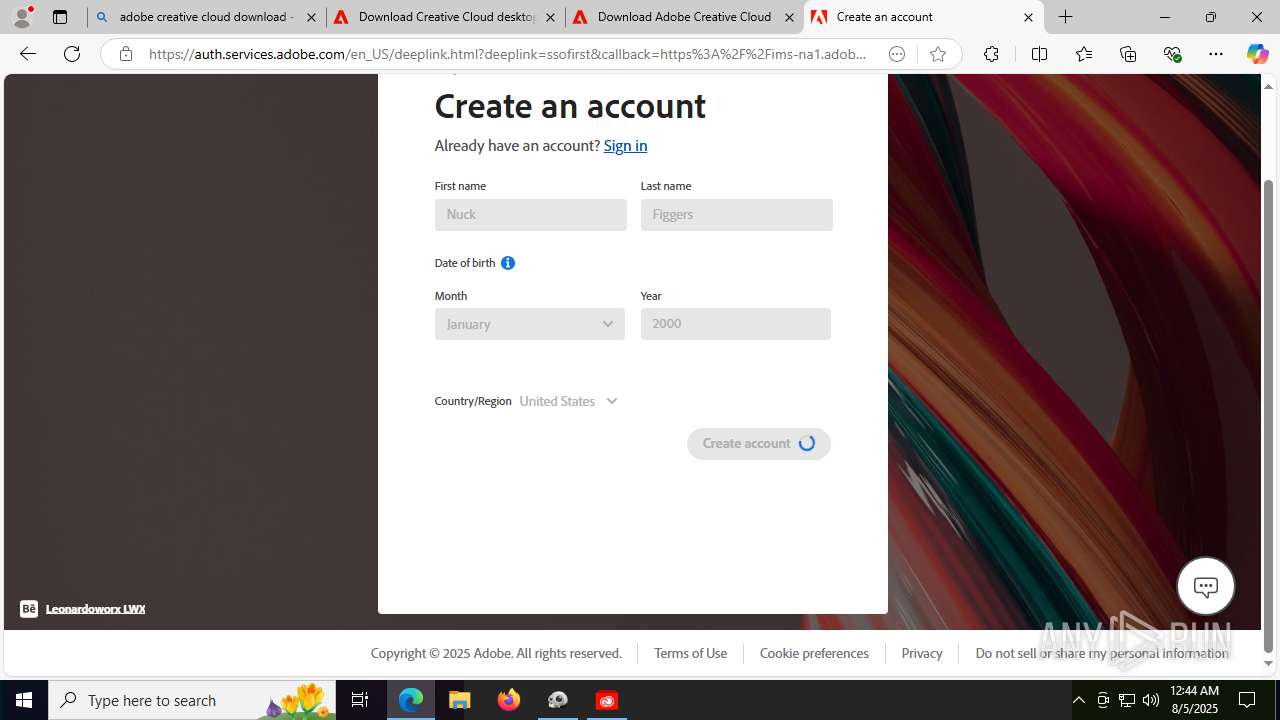The width and height of the screenshot is (1280, 720).
Task: Open the Extensions puzzle icon
Action: 991,54
